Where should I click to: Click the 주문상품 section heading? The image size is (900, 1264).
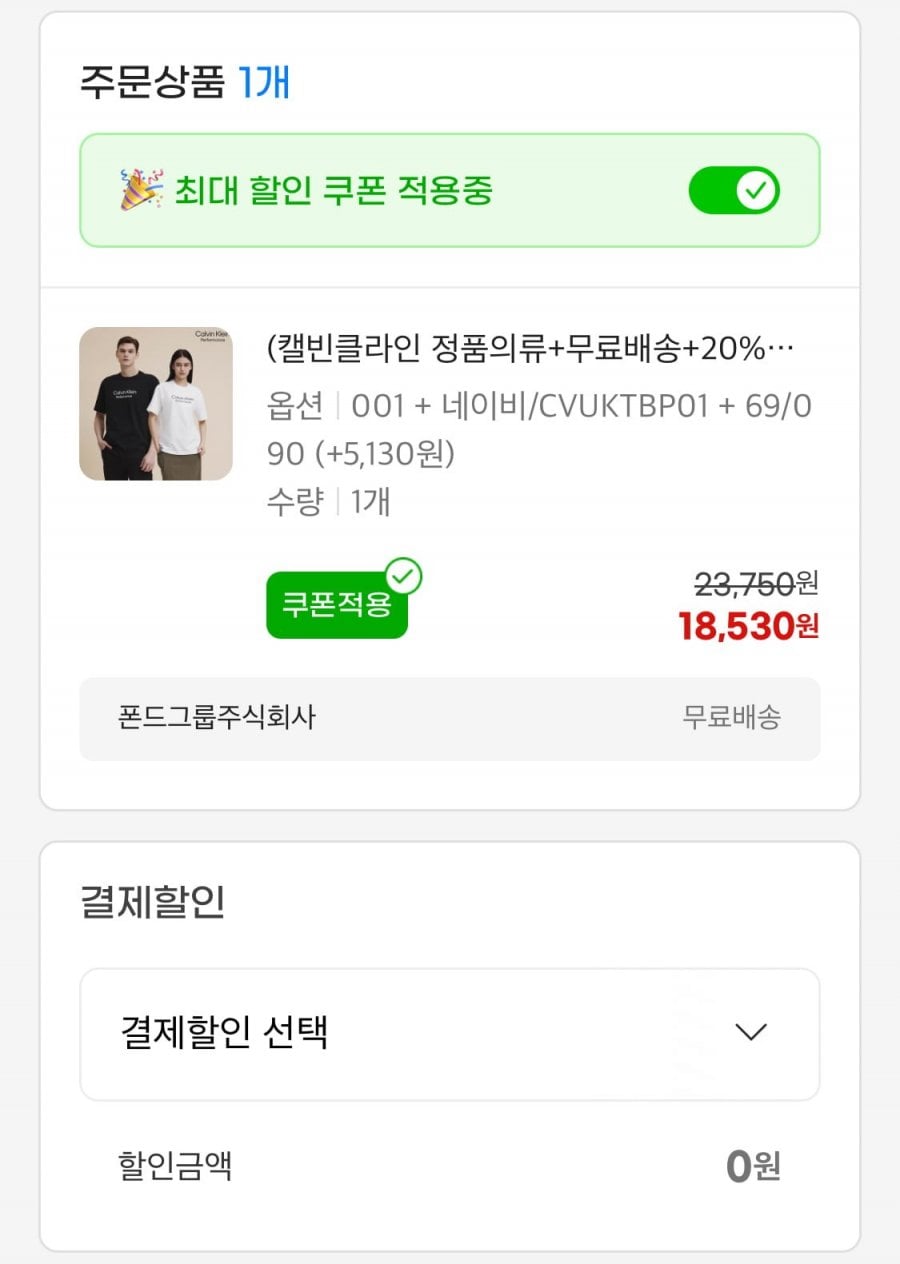(x=152, y=82)
